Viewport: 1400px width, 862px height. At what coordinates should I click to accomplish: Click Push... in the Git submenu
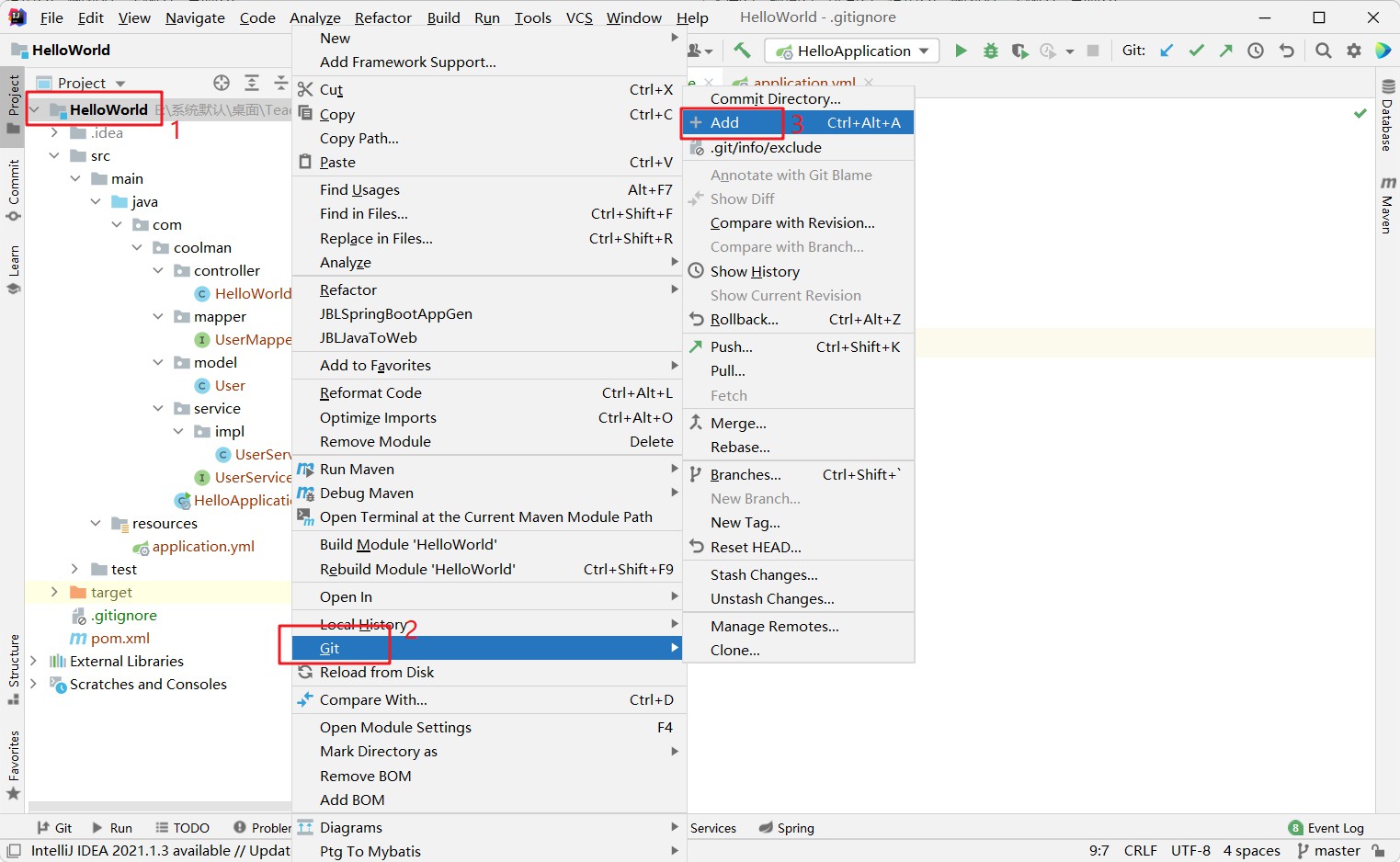point(798,346)
